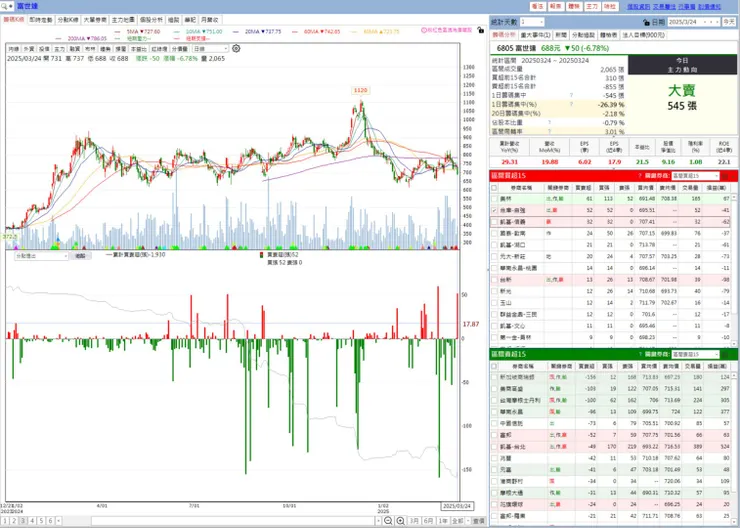Switch to the 即時走勢 tab
This screenshot has height=528, width=740.
[41, 20]
